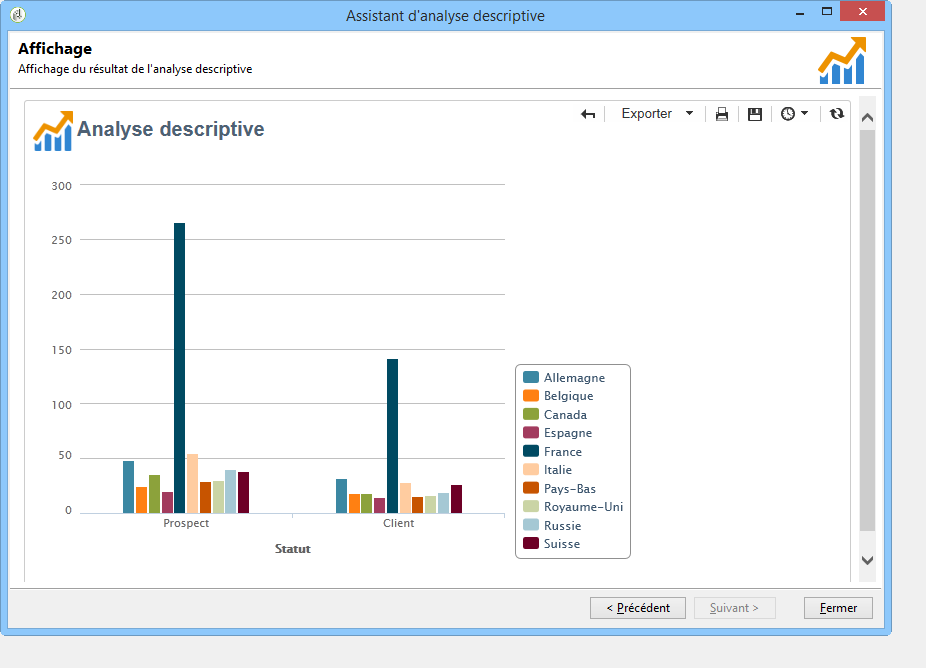
Task: Select the France legend label
Action: 563,452
